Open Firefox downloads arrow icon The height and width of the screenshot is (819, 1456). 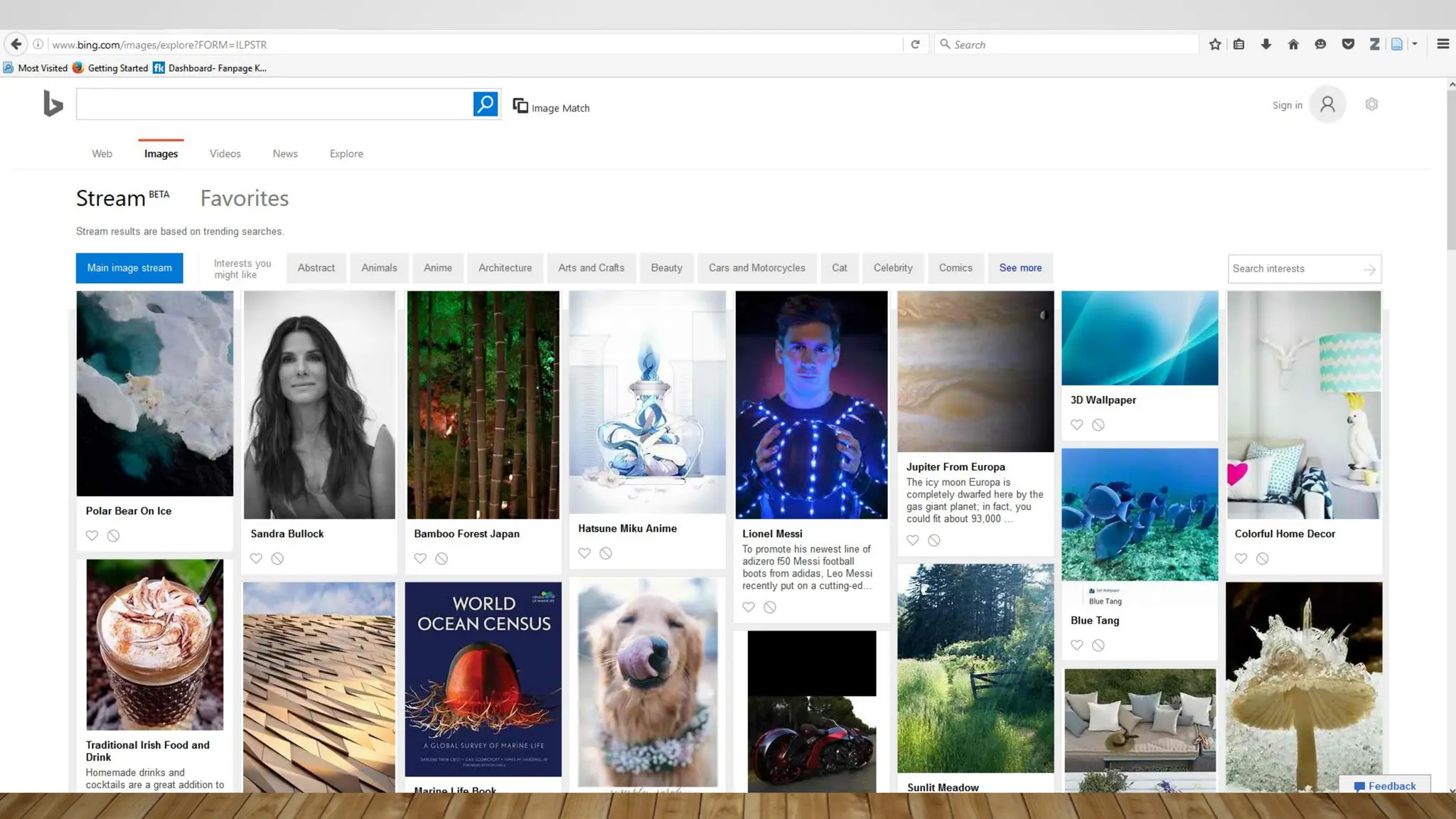pyautogui.click(x=1265, y=44)
